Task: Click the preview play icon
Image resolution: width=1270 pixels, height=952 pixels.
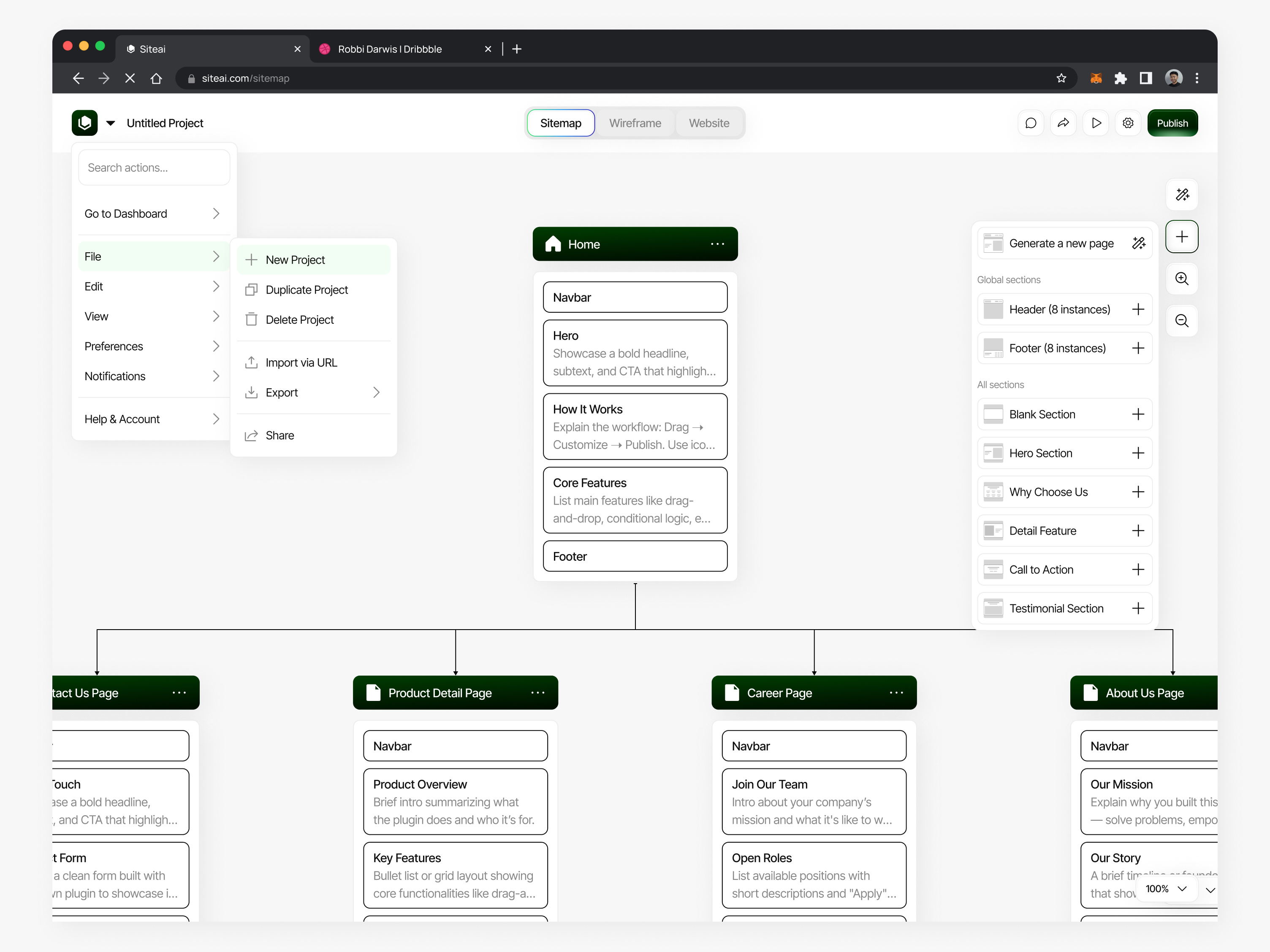Action: pyautogui.click(x=1096, y=122)
